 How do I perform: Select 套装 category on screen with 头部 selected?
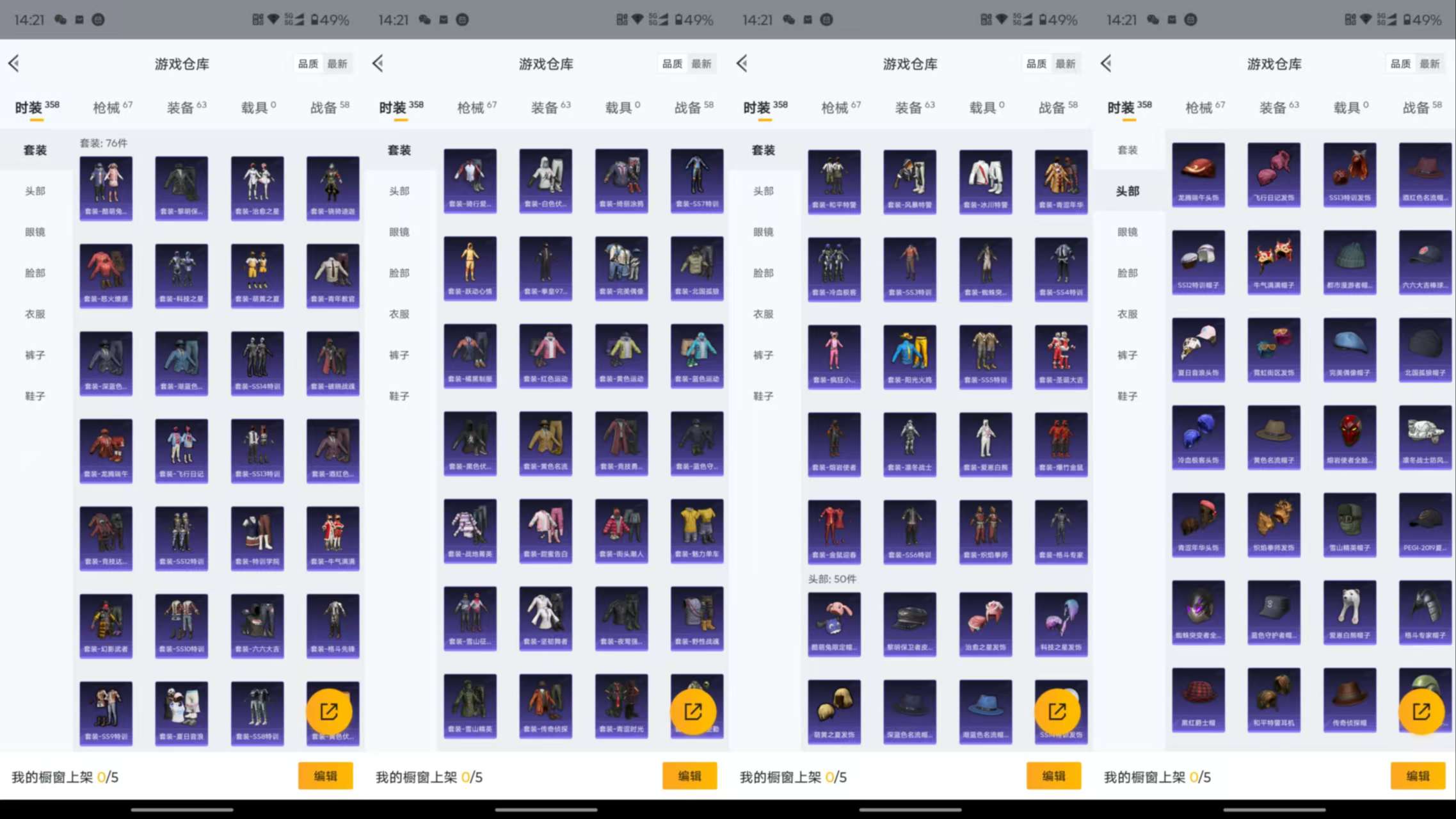[1128, 150]
